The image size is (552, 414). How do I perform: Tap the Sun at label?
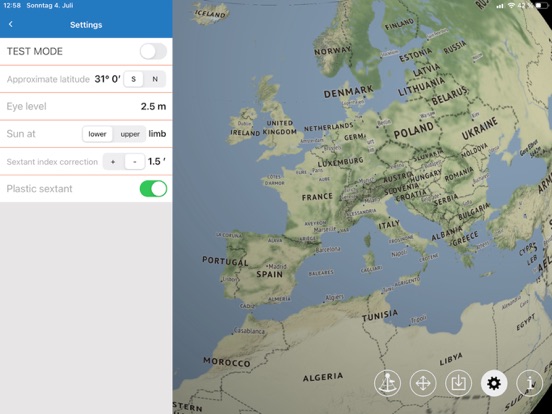pyautogui.click(x=21, y=134)
